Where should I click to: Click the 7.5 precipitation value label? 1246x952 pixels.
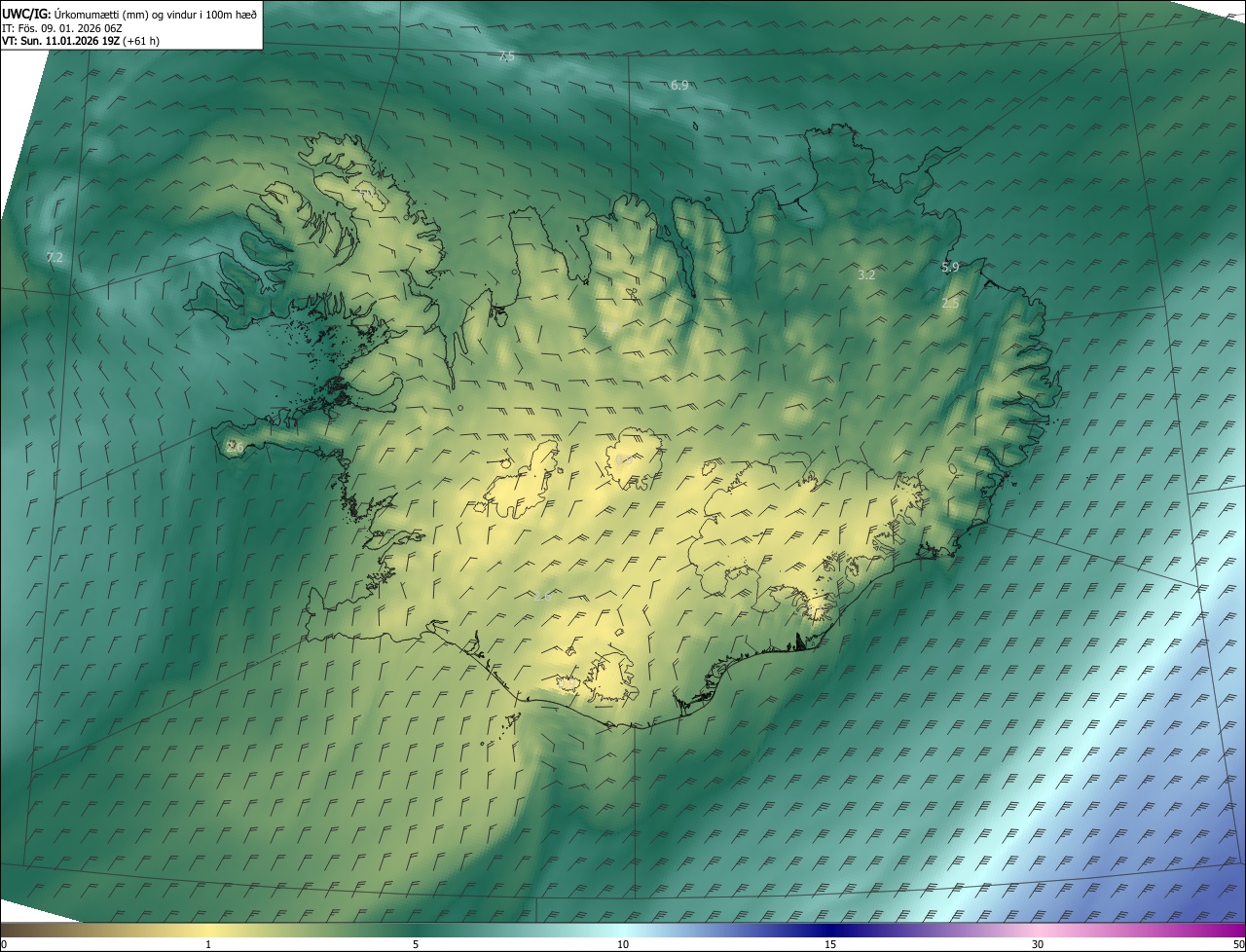click(x=506, y=56)
